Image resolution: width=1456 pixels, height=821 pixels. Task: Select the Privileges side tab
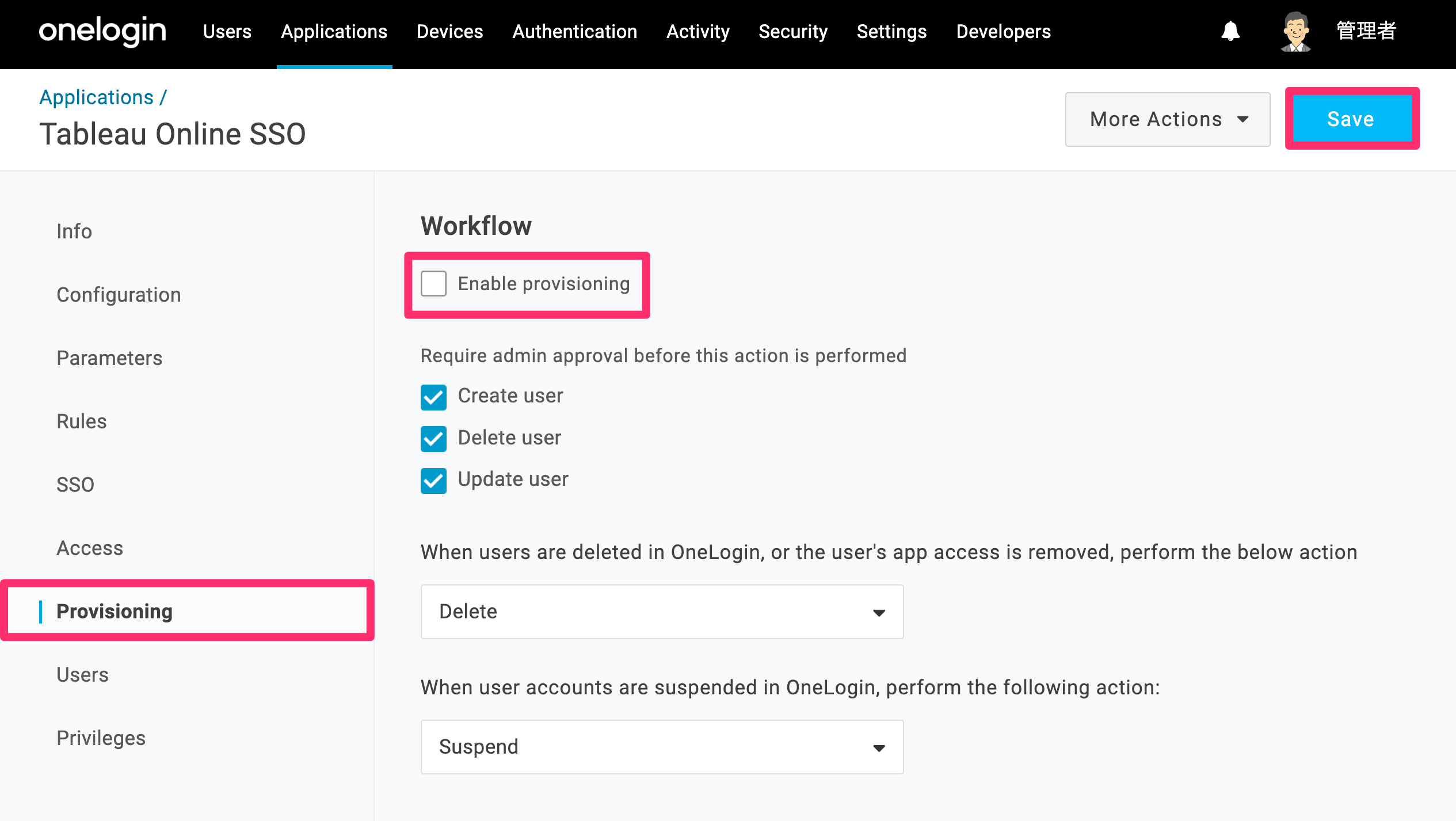(101, 738)
